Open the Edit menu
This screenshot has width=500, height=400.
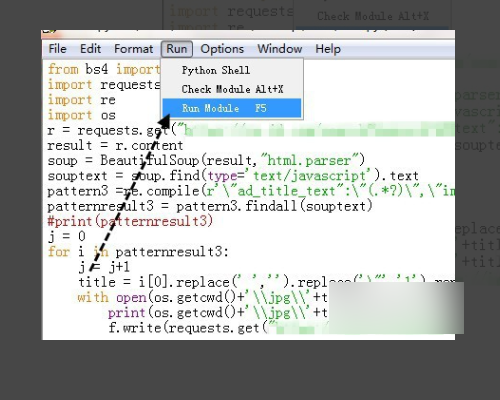(x=90, y=49)
